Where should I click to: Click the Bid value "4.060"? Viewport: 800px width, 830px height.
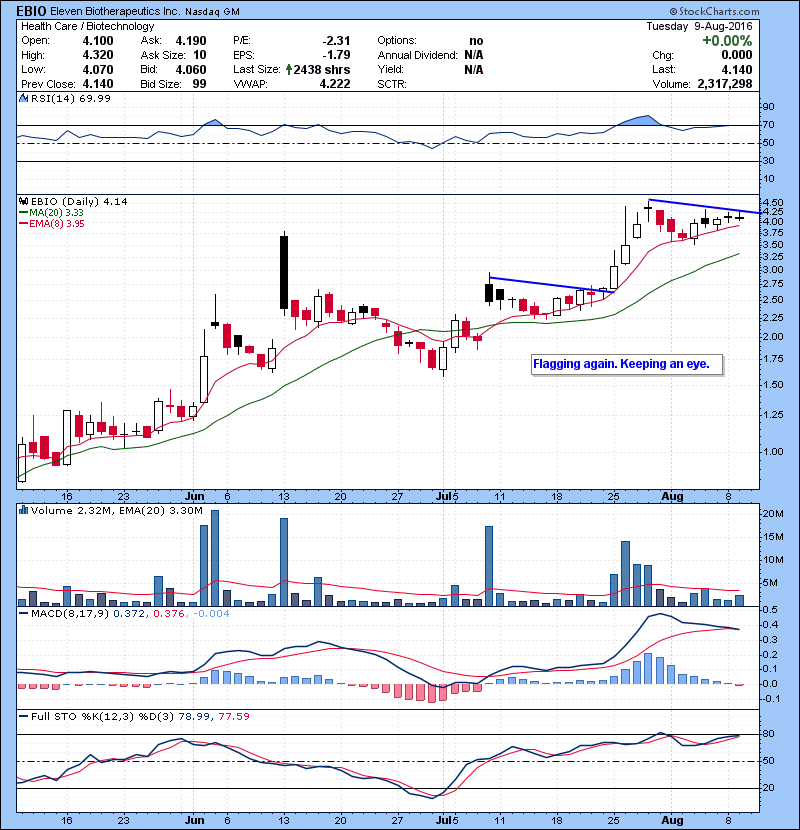(191, 69)
